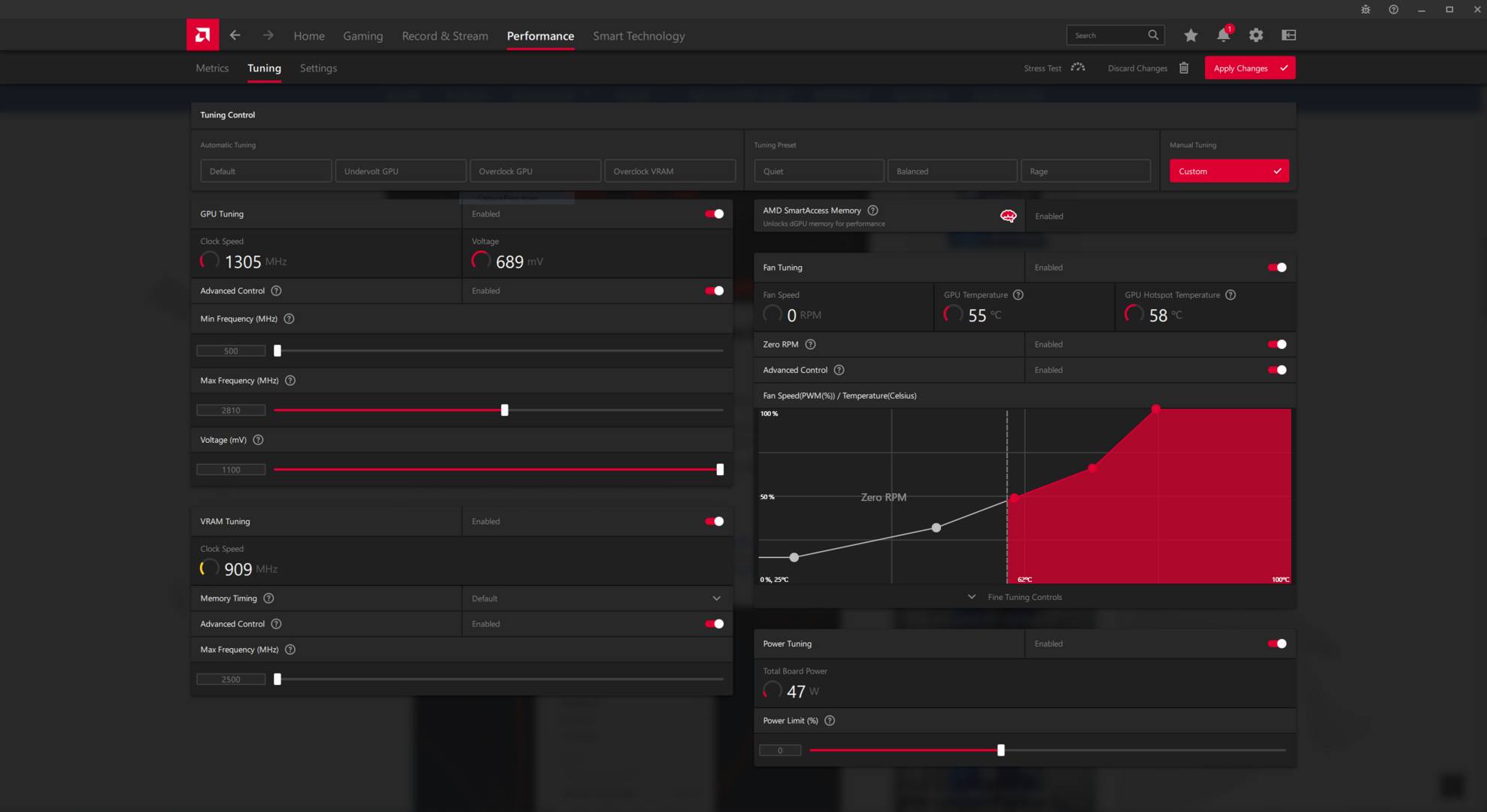Toggle the sidebar panel layout icon
The height and width of the screenshot is (812, 1487).
(x=1288, y=35)
